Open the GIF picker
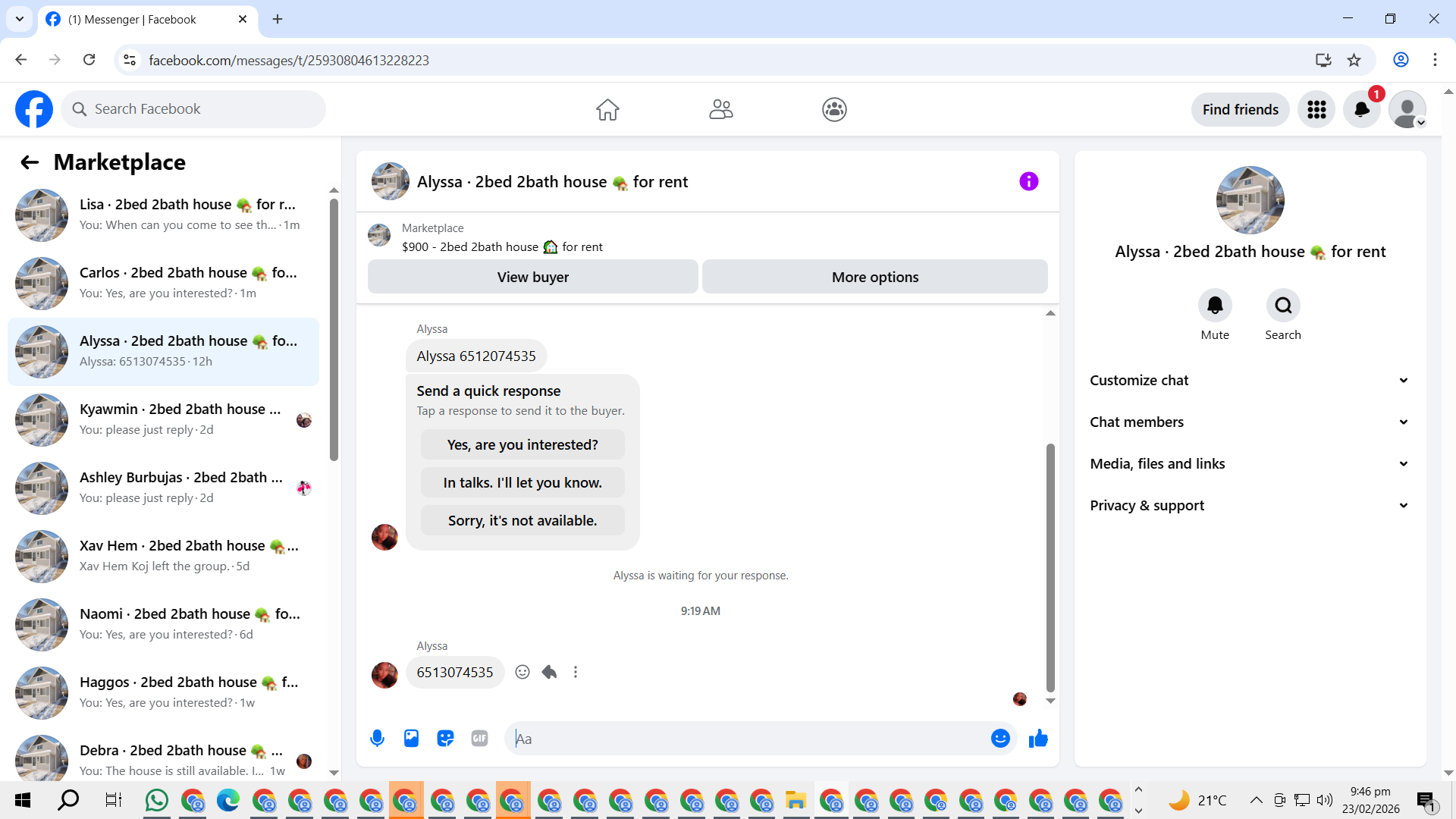The height and width of the screenshot is (819, 1456). point(479,739)
